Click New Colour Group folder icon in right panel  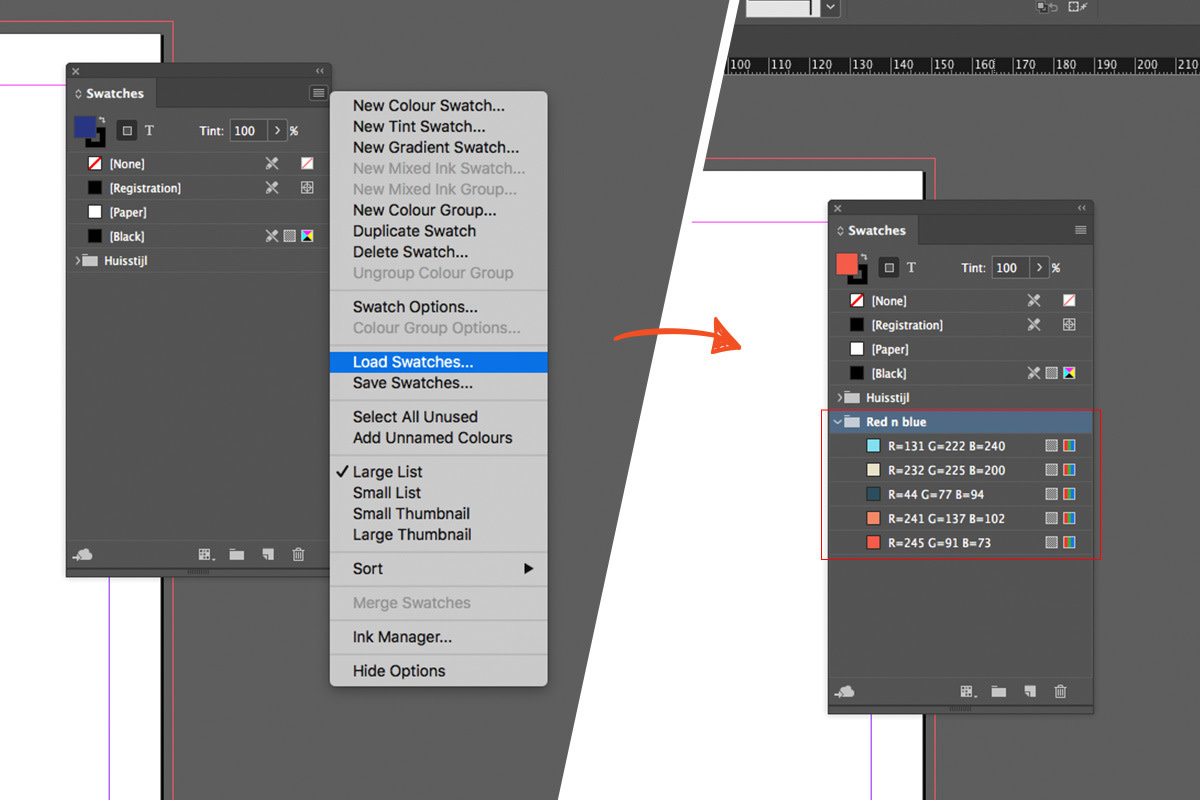click(x=999, y=691)
